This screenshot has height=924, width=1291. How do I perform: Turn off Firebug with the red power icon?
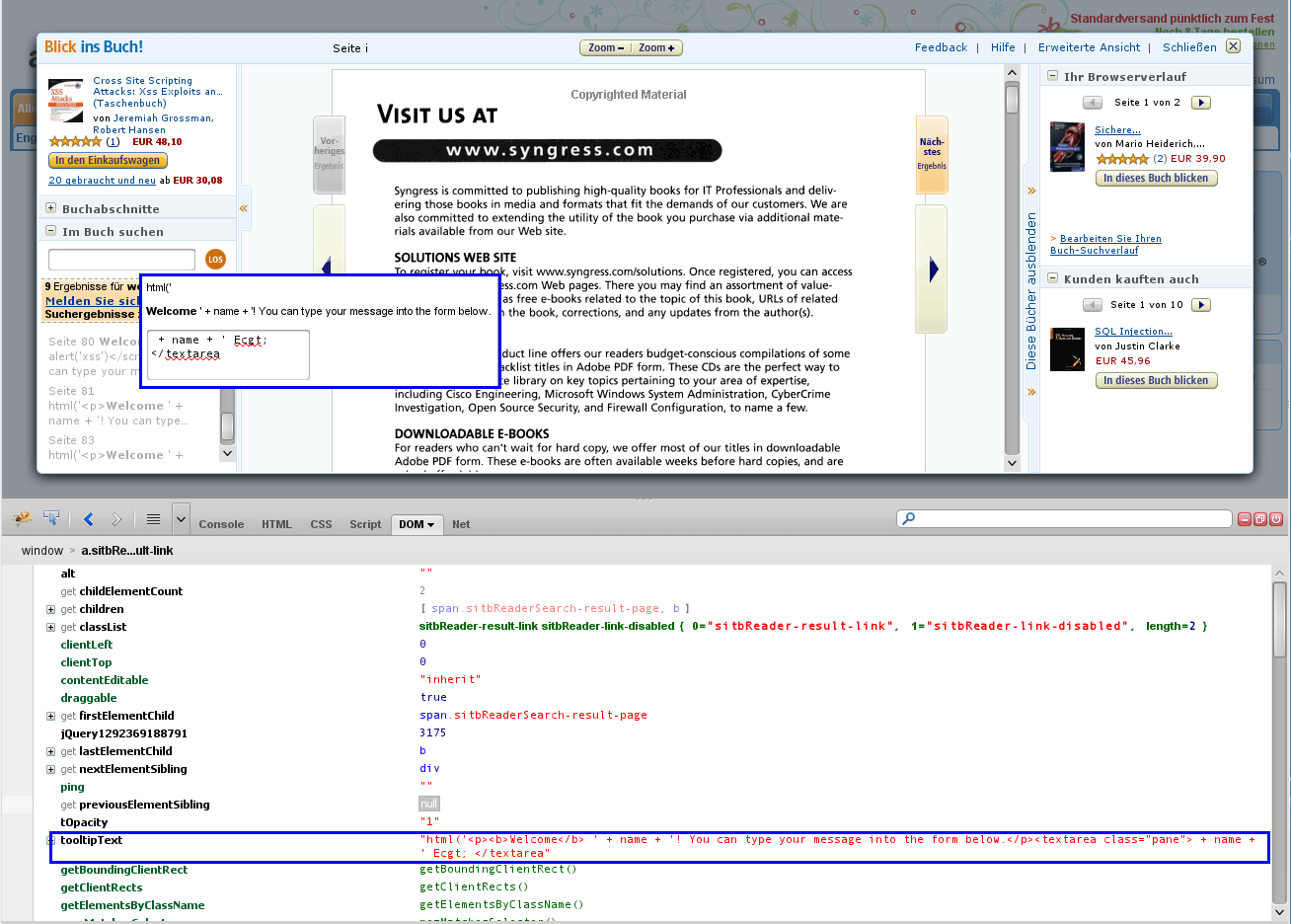coord(1275,519)
